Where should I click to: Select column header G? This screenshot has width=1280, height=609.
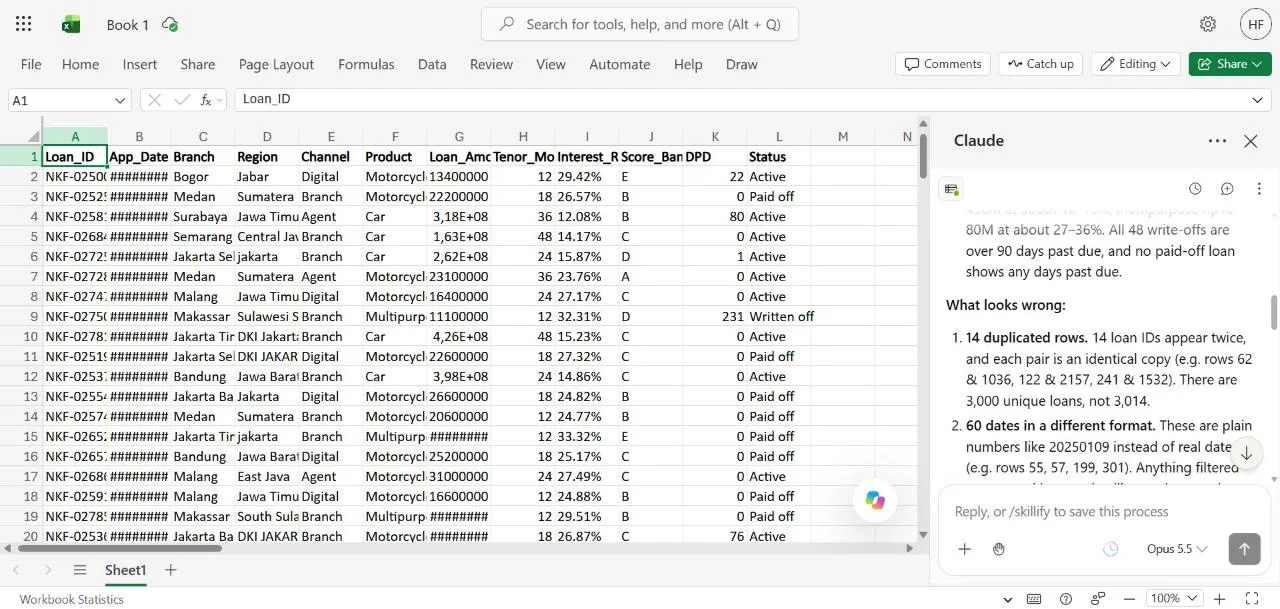point(459,136)
